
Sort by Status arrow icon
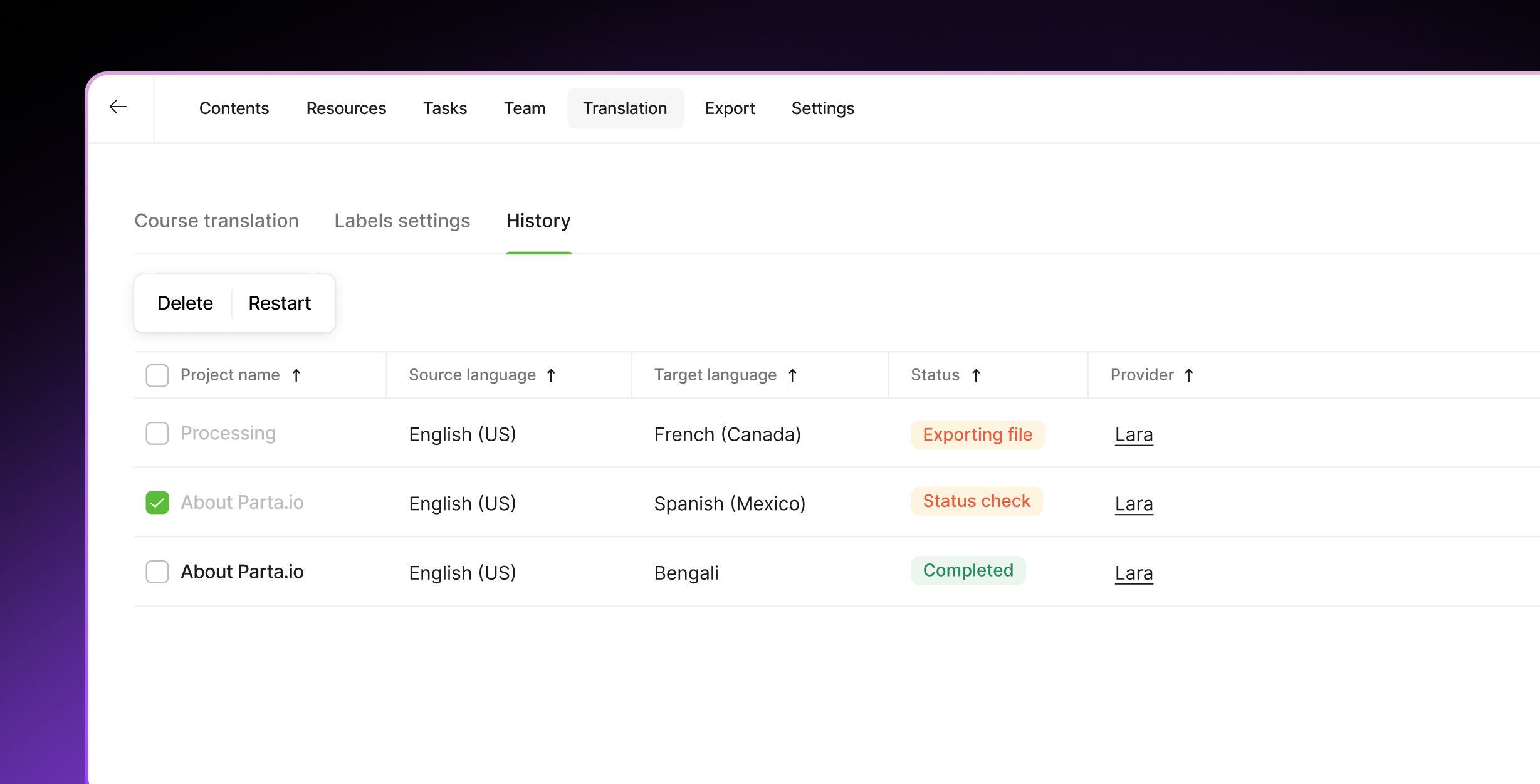tap(976, 375)
